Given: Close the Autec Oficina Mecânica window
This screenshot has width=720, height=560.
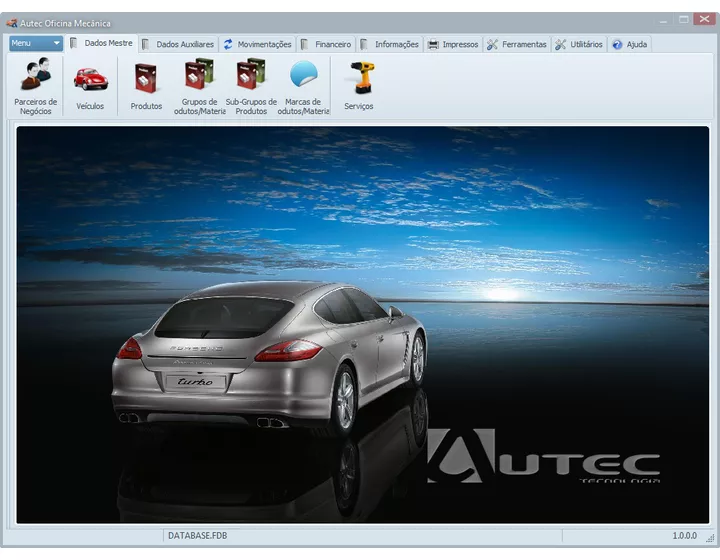Looking at the screenshot, I should (x=704, y=19).
